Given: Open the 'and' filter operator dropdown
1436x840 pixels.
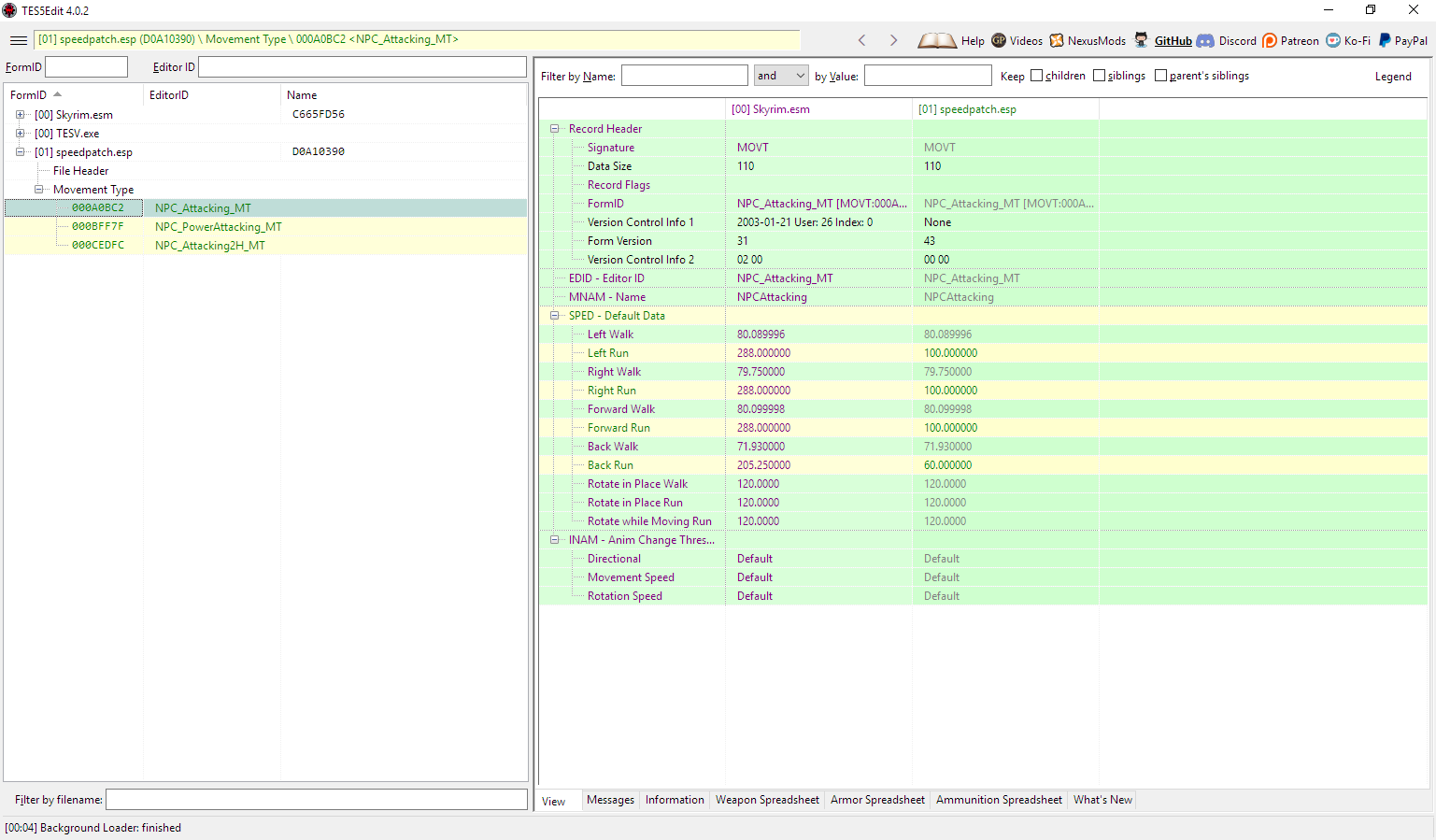Looking at the screenshot, I should (x=781, y=76).
